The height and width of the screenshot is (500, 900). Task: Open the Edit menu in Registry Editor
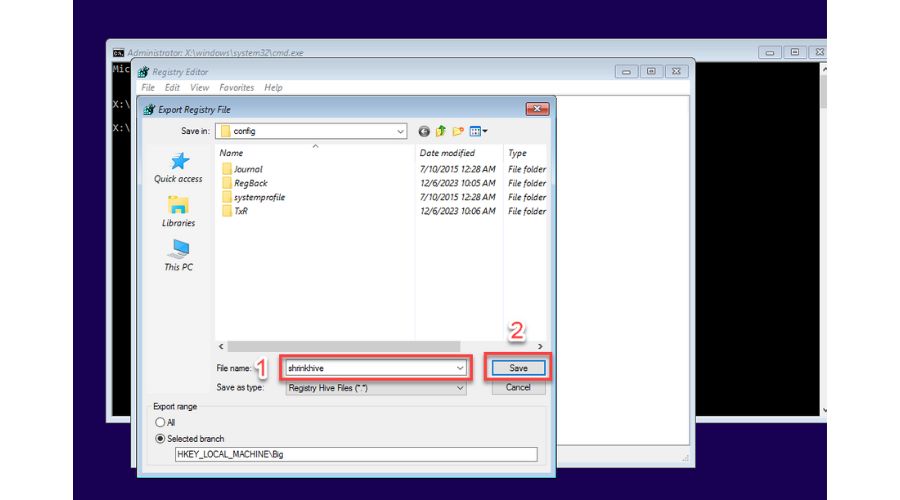172,88
